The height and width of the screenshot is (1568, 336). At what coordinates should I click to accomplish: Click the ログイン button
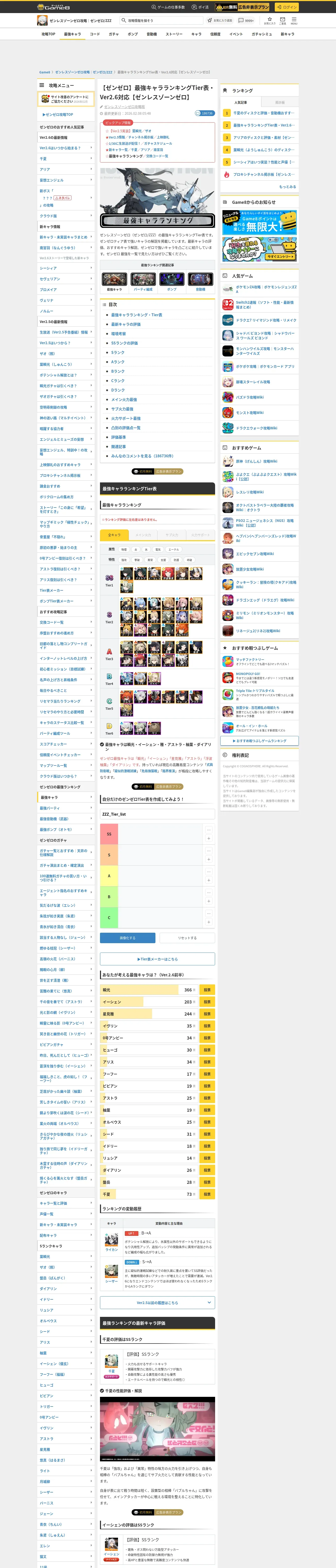(286, 7)
